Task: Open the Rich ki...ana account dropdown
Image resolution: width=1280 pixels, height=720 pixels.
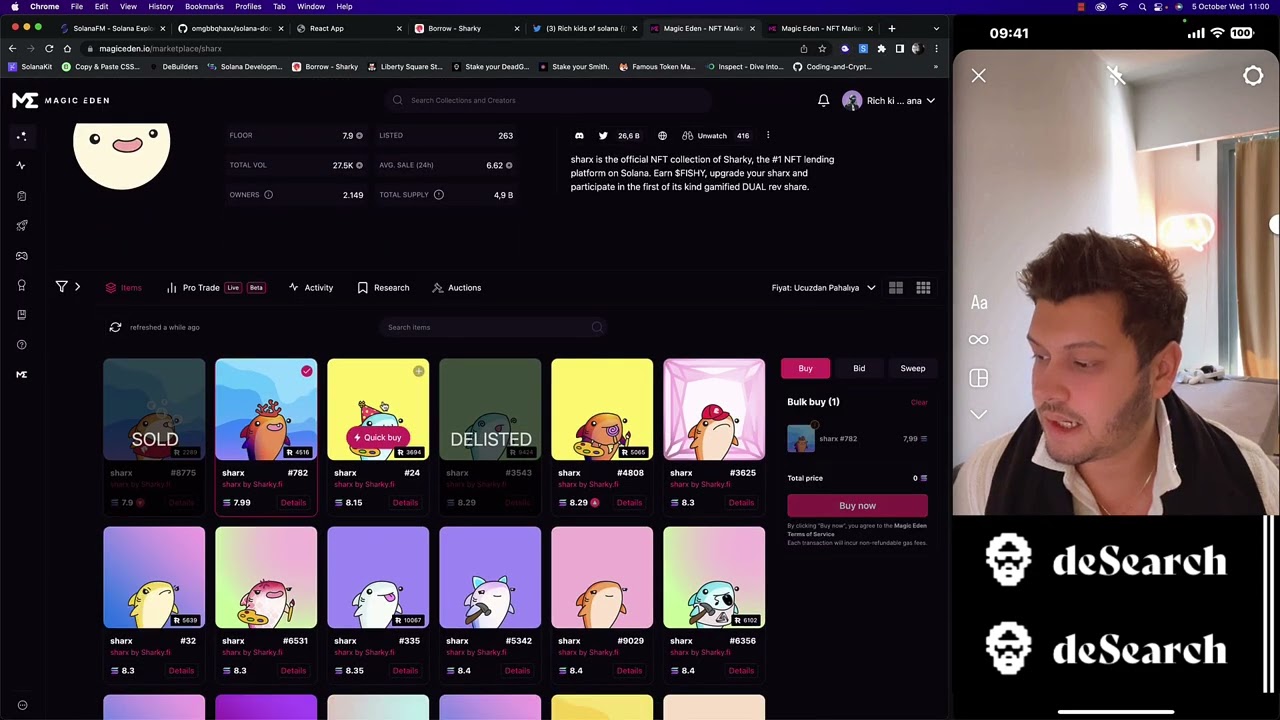Action: point(888,100)
